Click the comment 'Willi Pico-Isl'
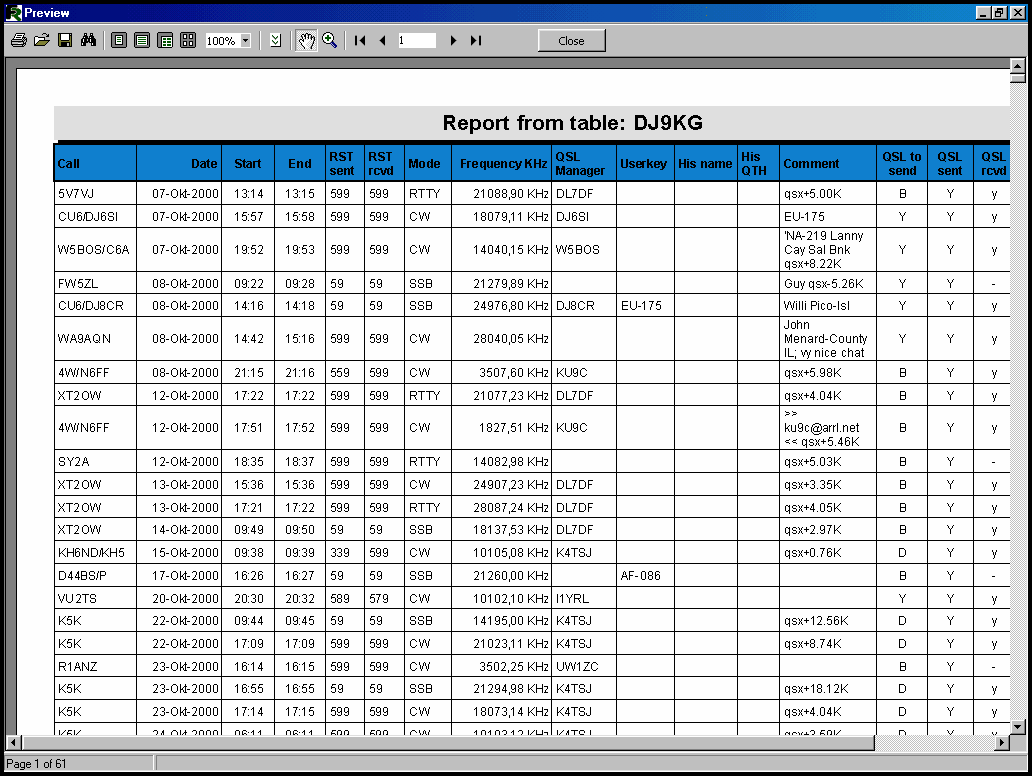 coord(817,306)
